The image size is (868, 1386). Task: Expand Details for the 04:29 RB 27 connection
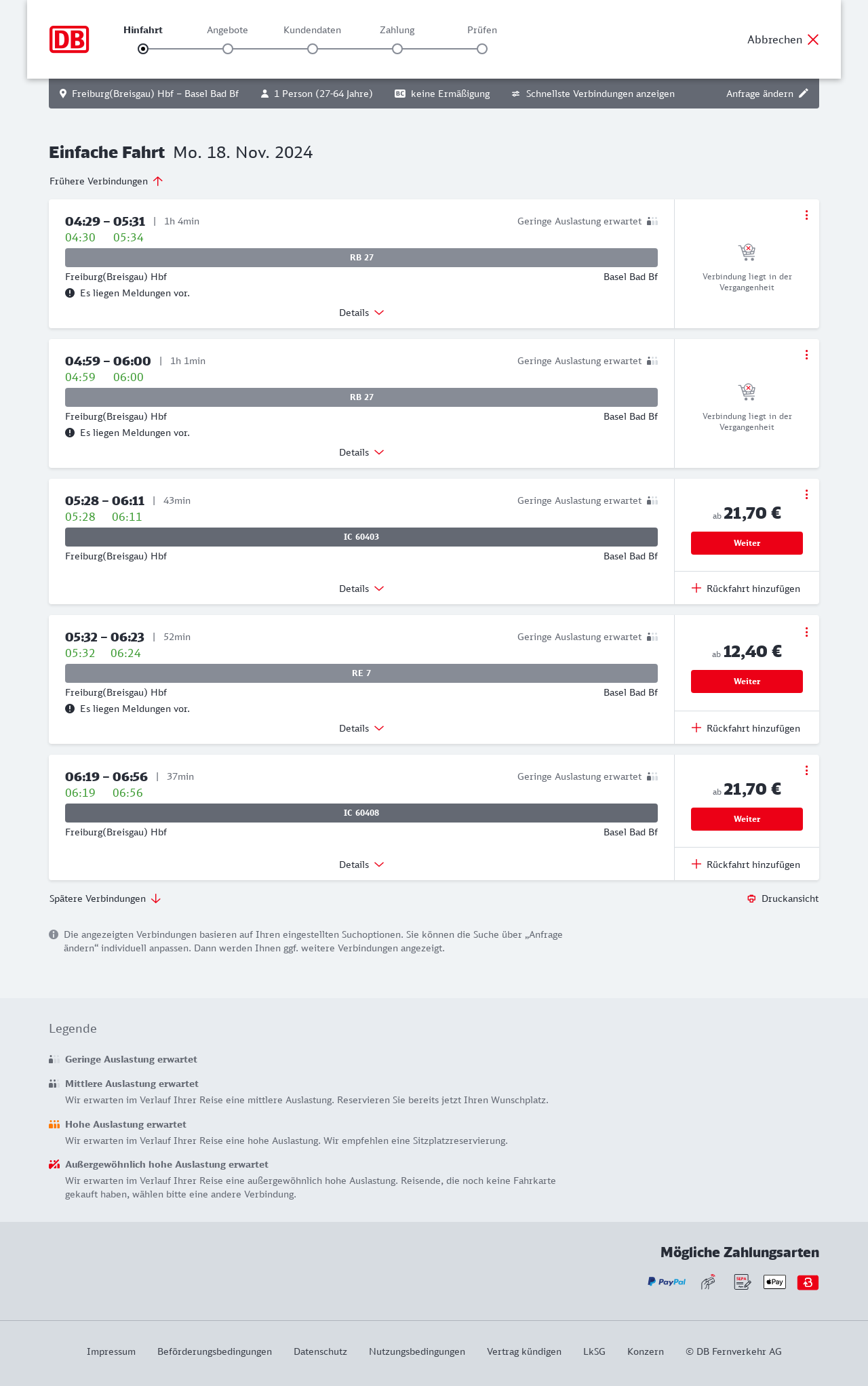tap(361, 313)
